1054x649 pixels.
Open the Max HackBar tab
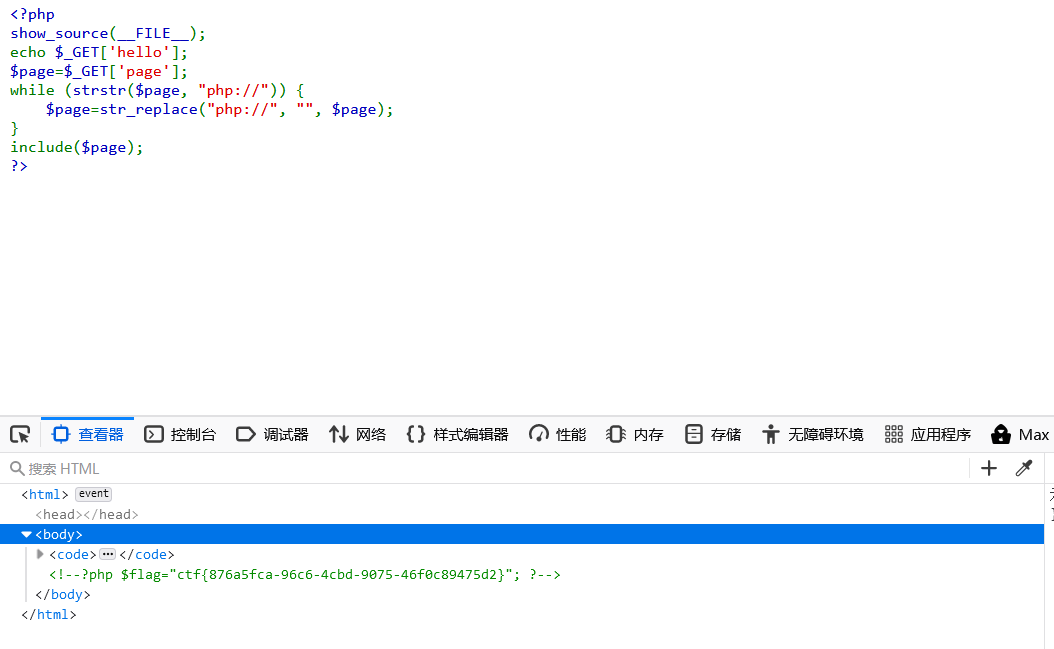click(x=1020, y=435)
